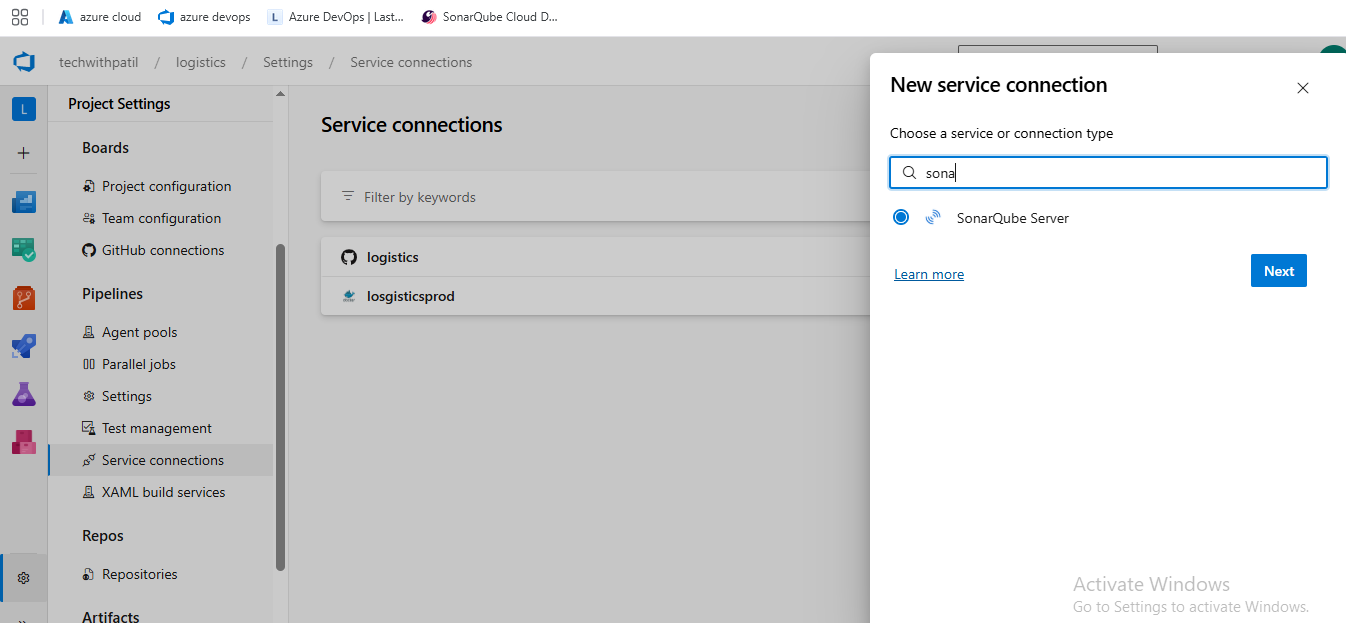
Task: Select the SonarQube Server radio button
Action: click(901, 217)
